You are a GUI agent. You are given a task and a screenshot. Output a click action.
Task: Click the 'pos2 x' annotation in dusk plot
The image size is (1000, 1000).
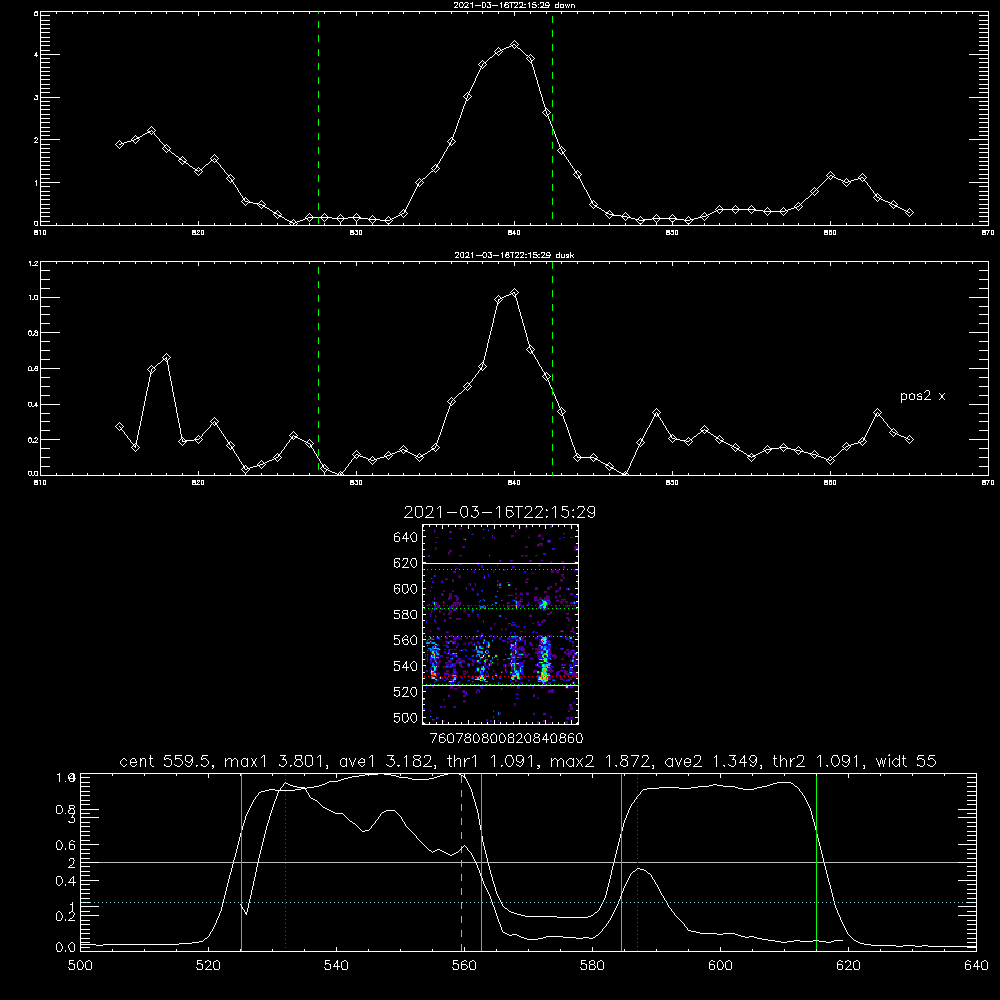click(922, 396)
